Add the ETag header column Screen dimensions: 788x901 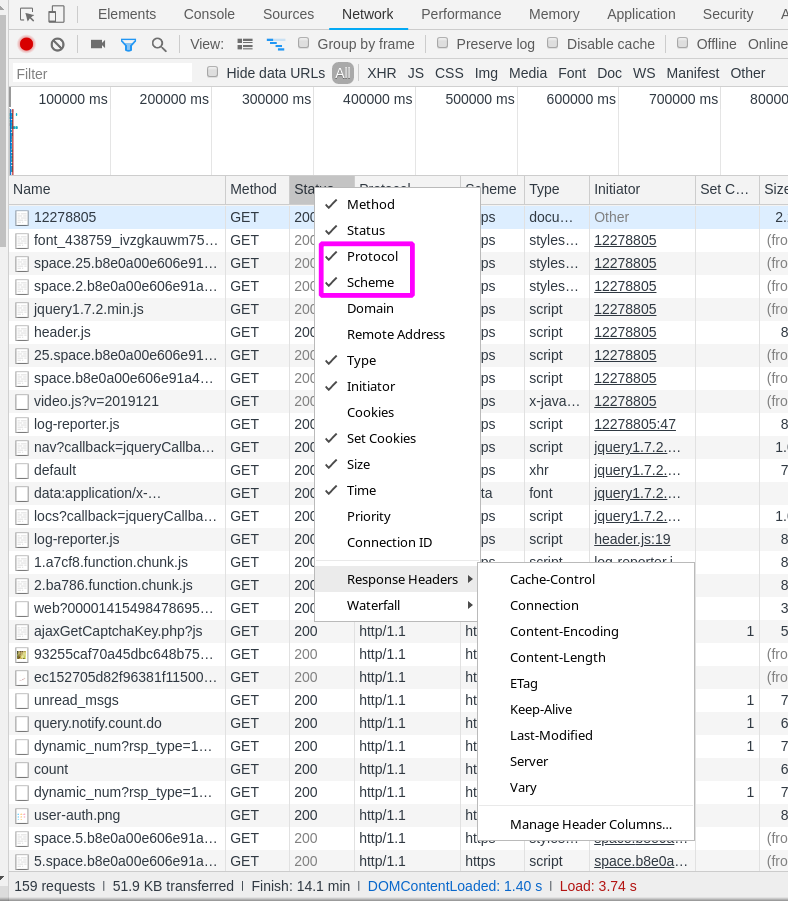pyautogui.click(x=586, y=684)
